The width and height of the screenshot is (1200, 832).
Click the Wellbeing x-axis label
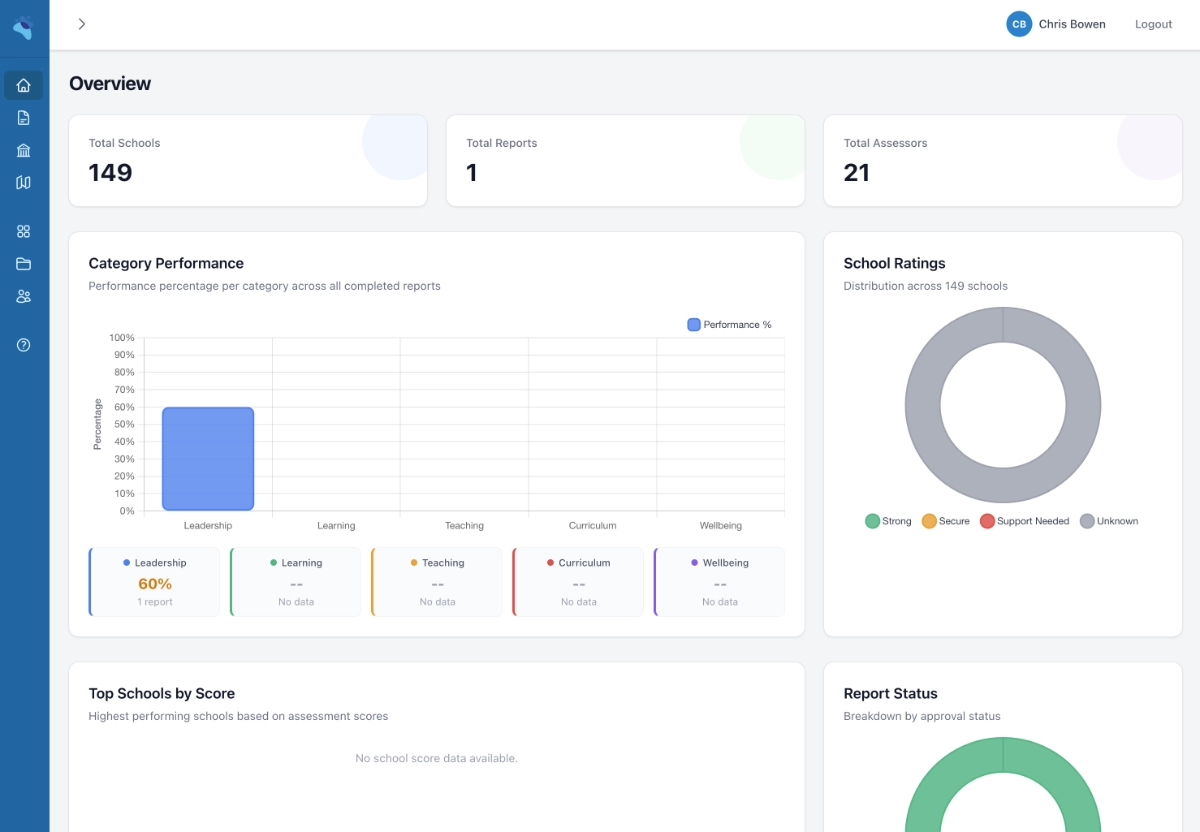pyautogui.click(x=720, y=526)
